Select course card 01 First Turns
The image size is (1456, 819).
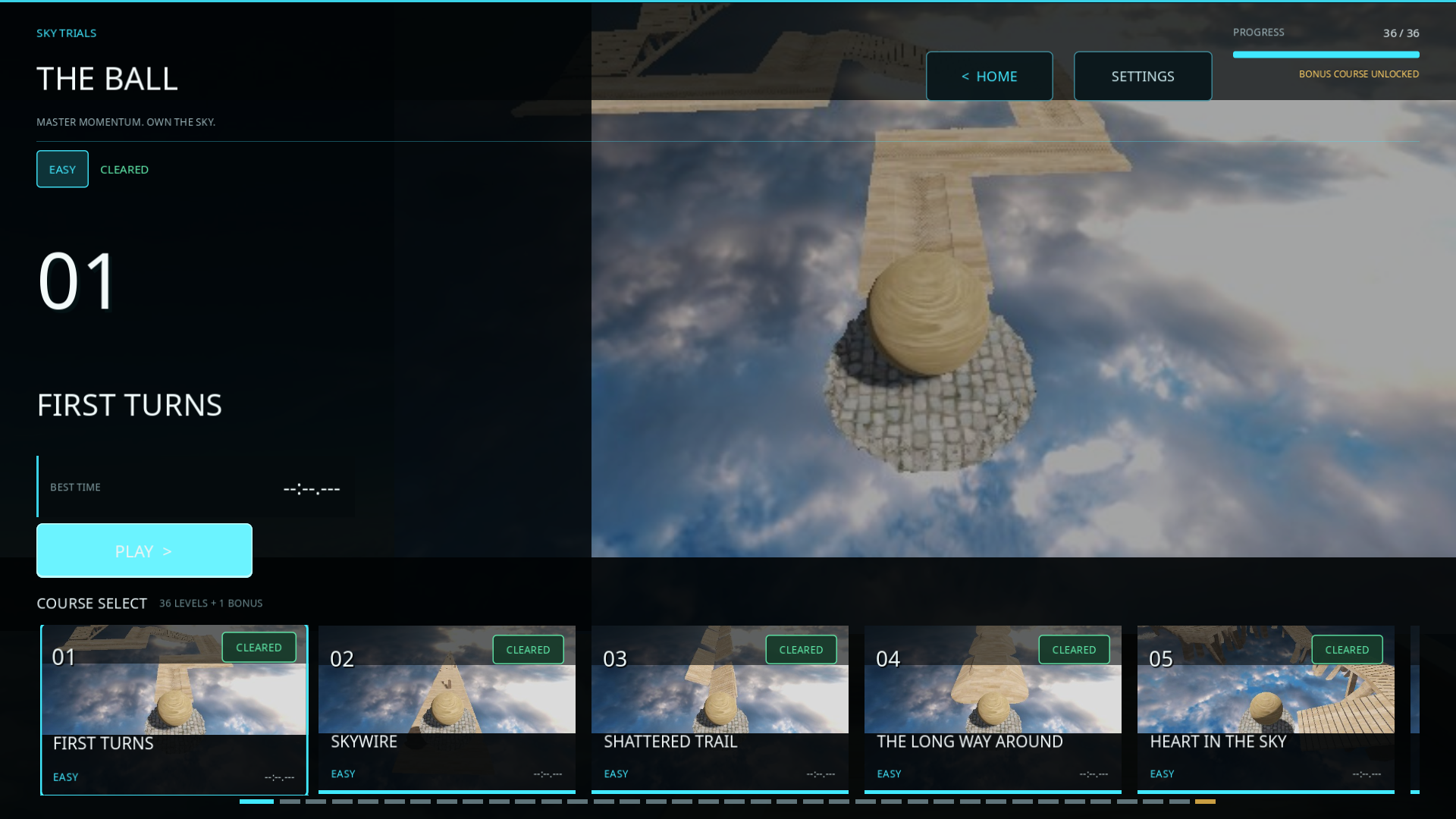coord(174,710)
